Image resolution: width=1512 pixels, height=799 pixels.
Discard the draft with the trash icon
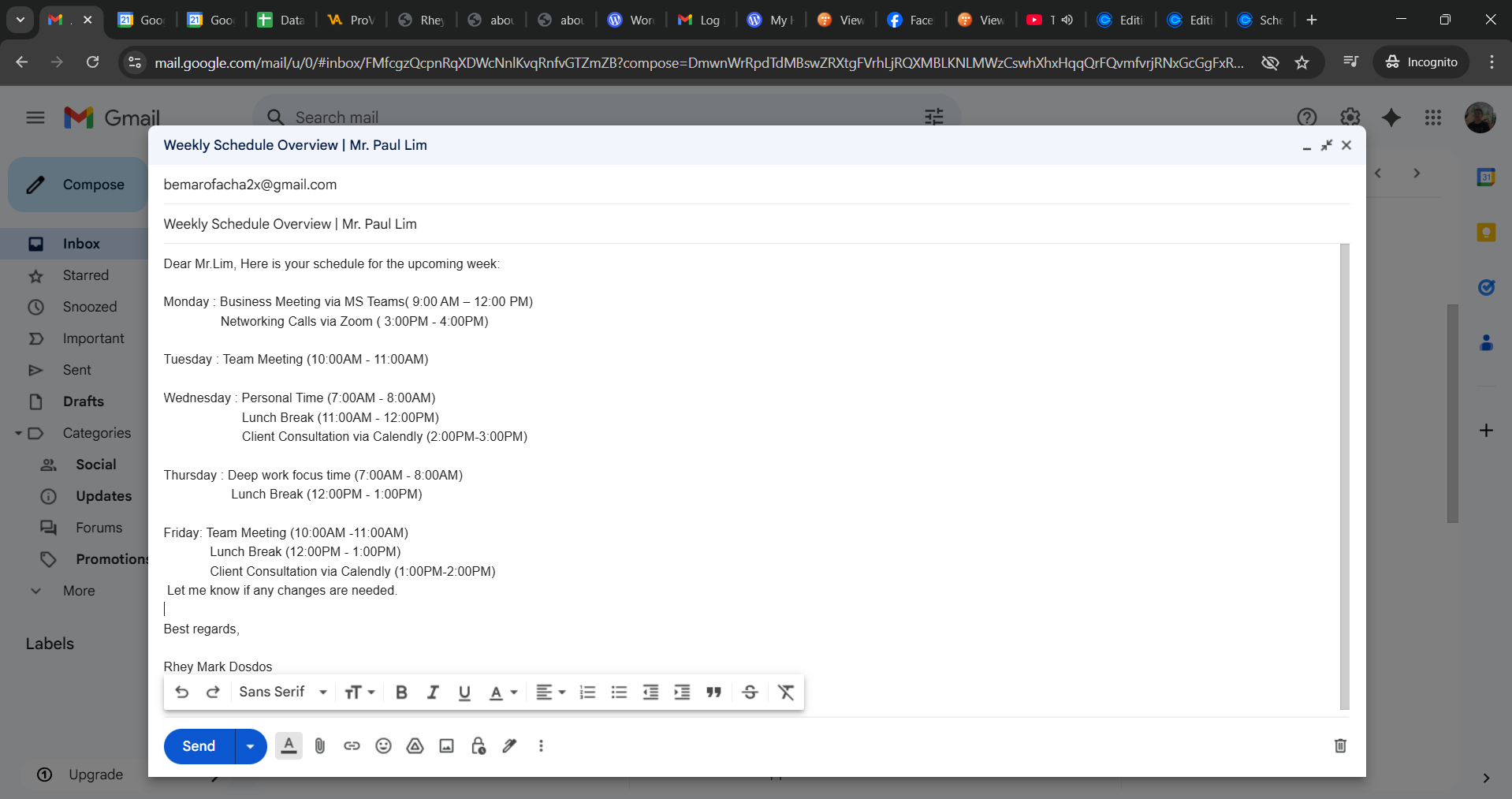[x=1340, y=745]
